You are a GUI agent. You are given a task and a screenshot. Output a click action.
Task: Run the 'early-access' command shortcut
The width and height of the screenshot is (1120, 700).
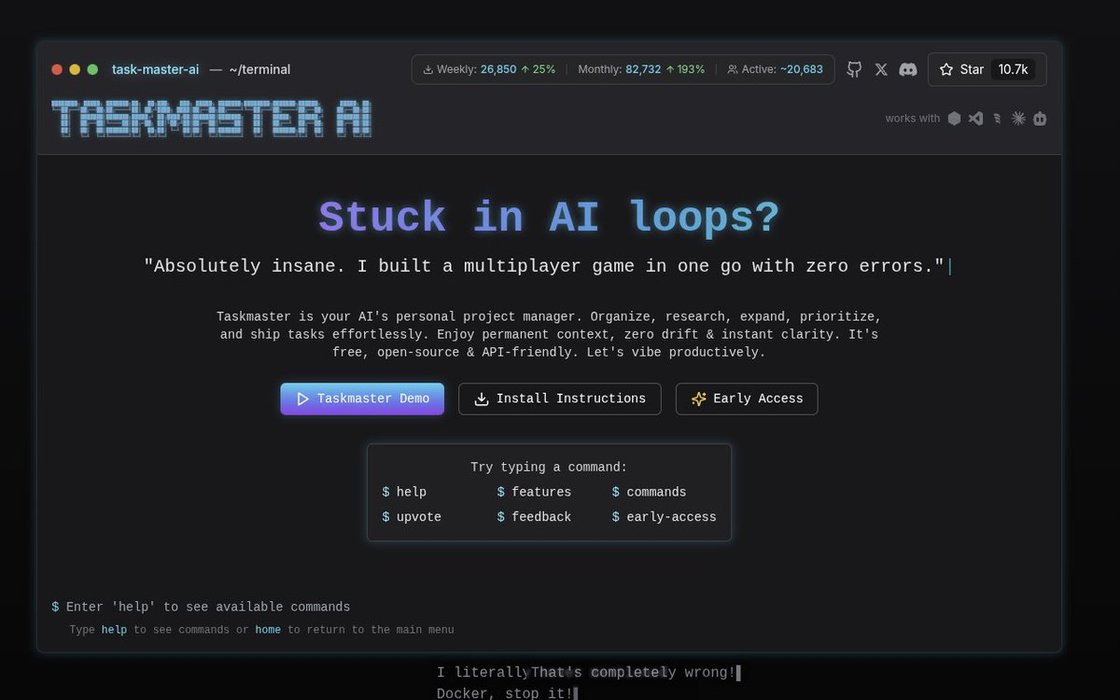[x=664, y=517]
